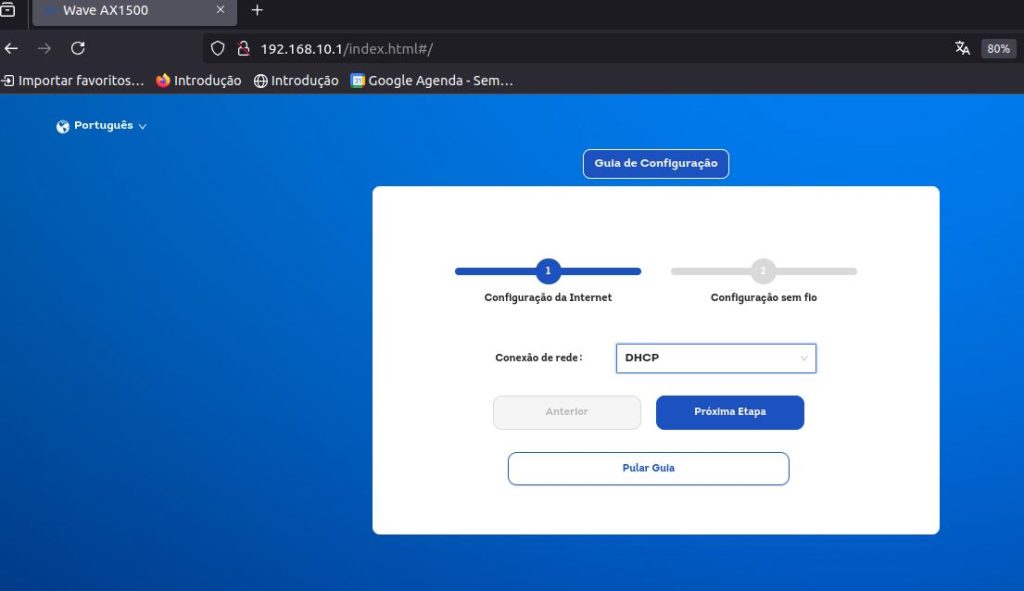Click Pular Guia to skip the guide
Viewport: 1024px width, 591px height.
648,468
